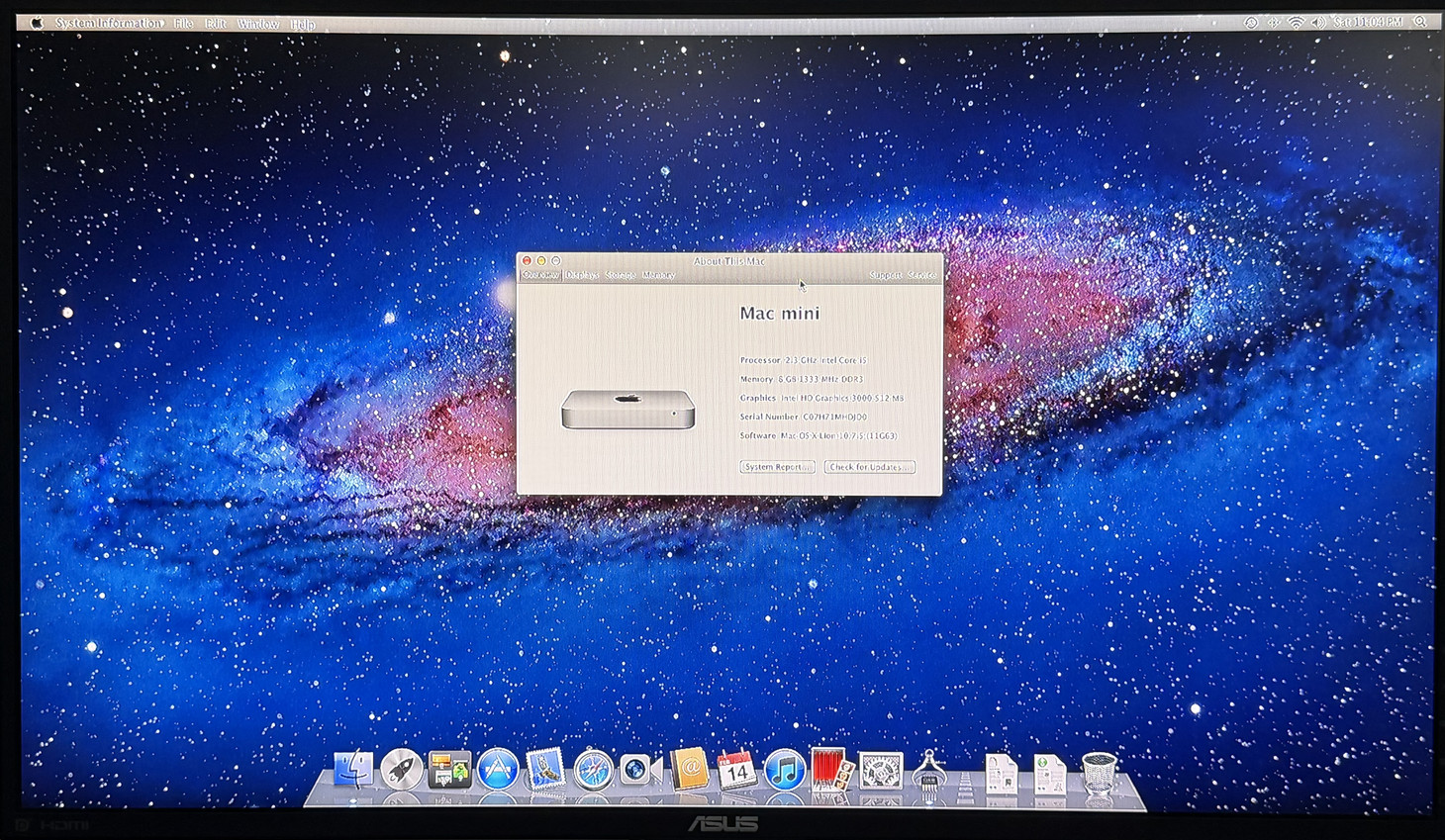Click the System Report button
Screen dimensions: 1445x840
point(777,467)
